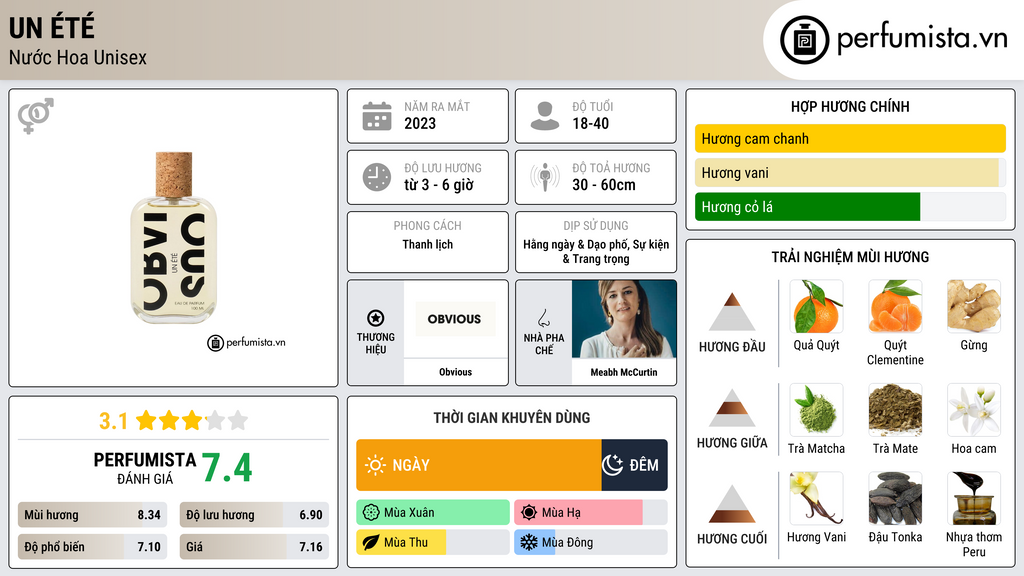Image resolution: width=1024 pixels, height=576 pixels.
Task: Click the small watermark logo under the bottle
Action: 246,342
